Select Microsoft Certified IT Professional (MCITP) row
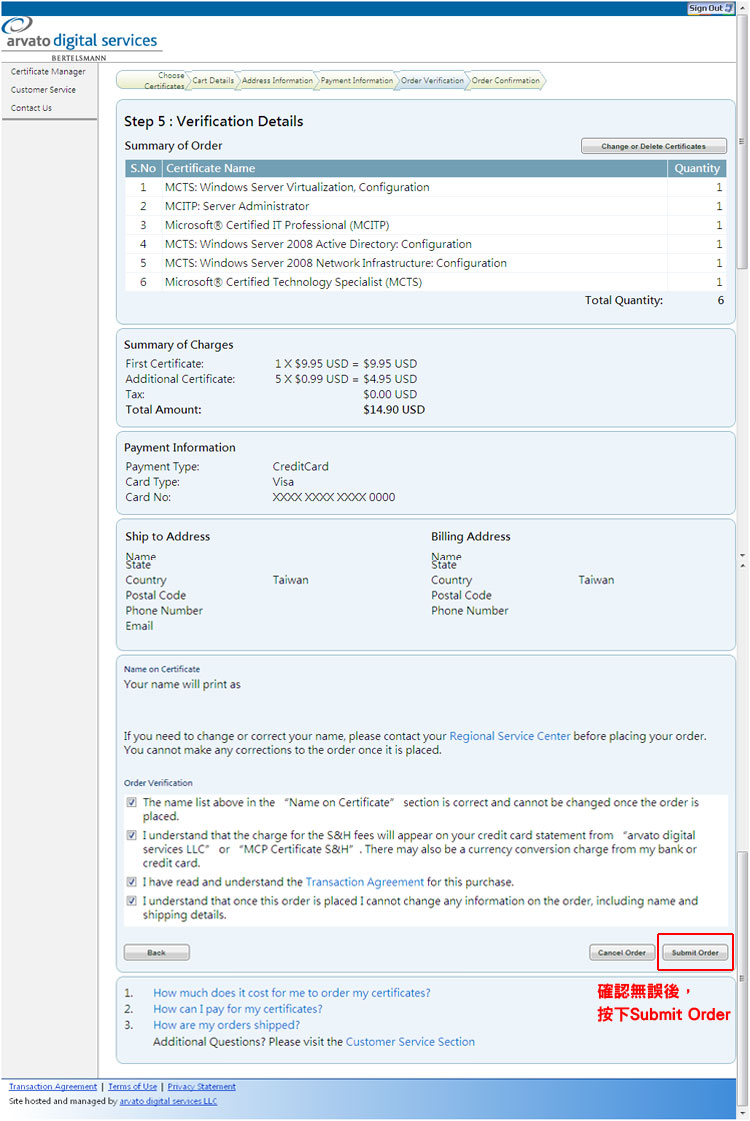 [x=425, y=225]
